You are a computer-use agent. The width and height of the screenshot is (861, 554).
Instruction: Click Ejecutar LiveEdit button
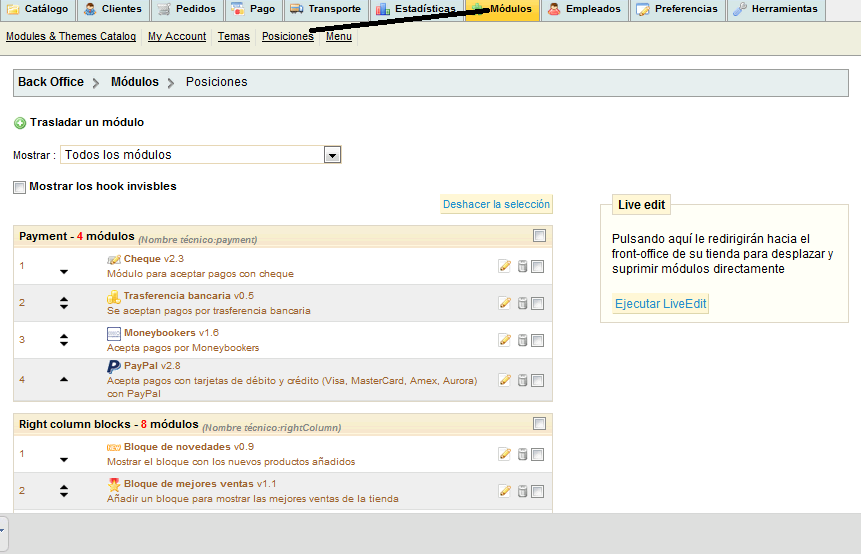click(661, 304)
